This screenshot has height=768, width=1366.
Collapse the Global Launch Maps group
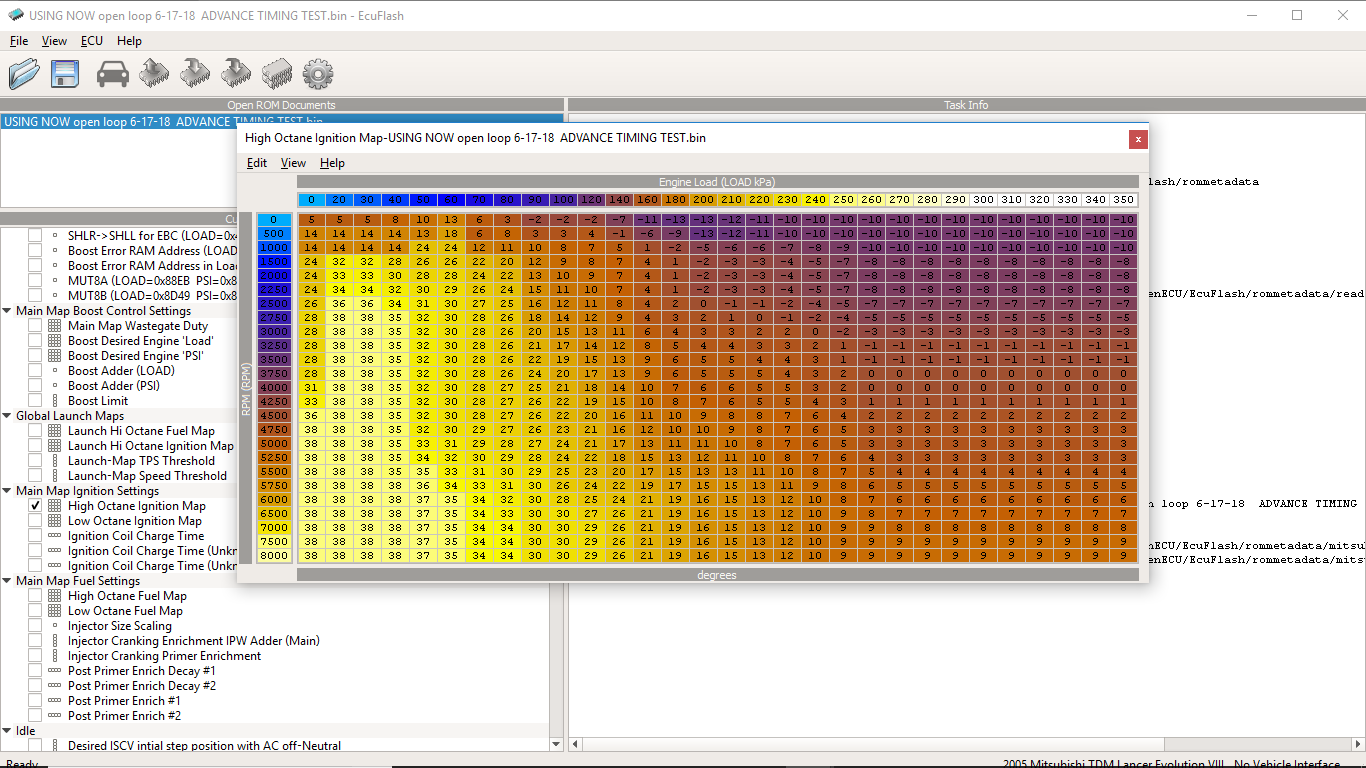(x=7, y=416)
